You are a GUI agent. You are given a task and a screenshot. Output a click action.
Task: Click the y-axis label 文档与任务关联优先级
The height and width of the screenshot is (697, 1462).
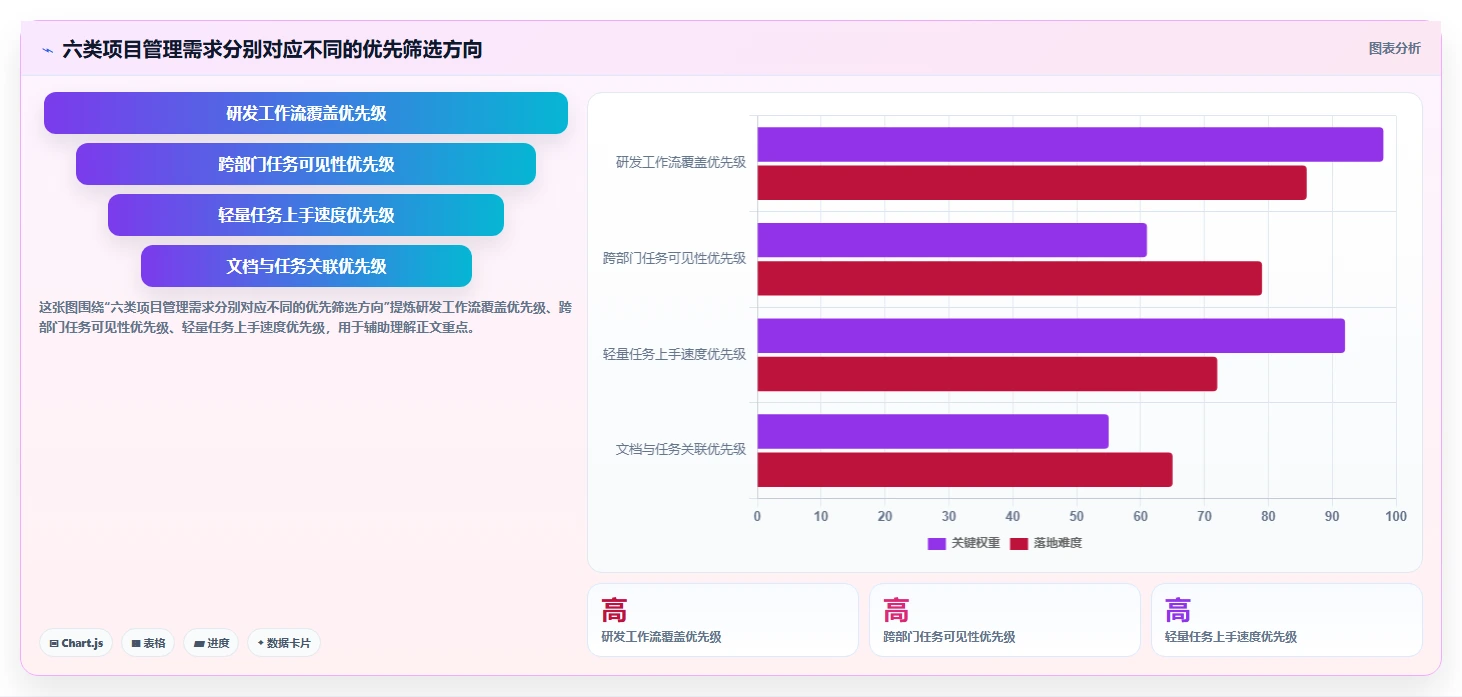681,449
